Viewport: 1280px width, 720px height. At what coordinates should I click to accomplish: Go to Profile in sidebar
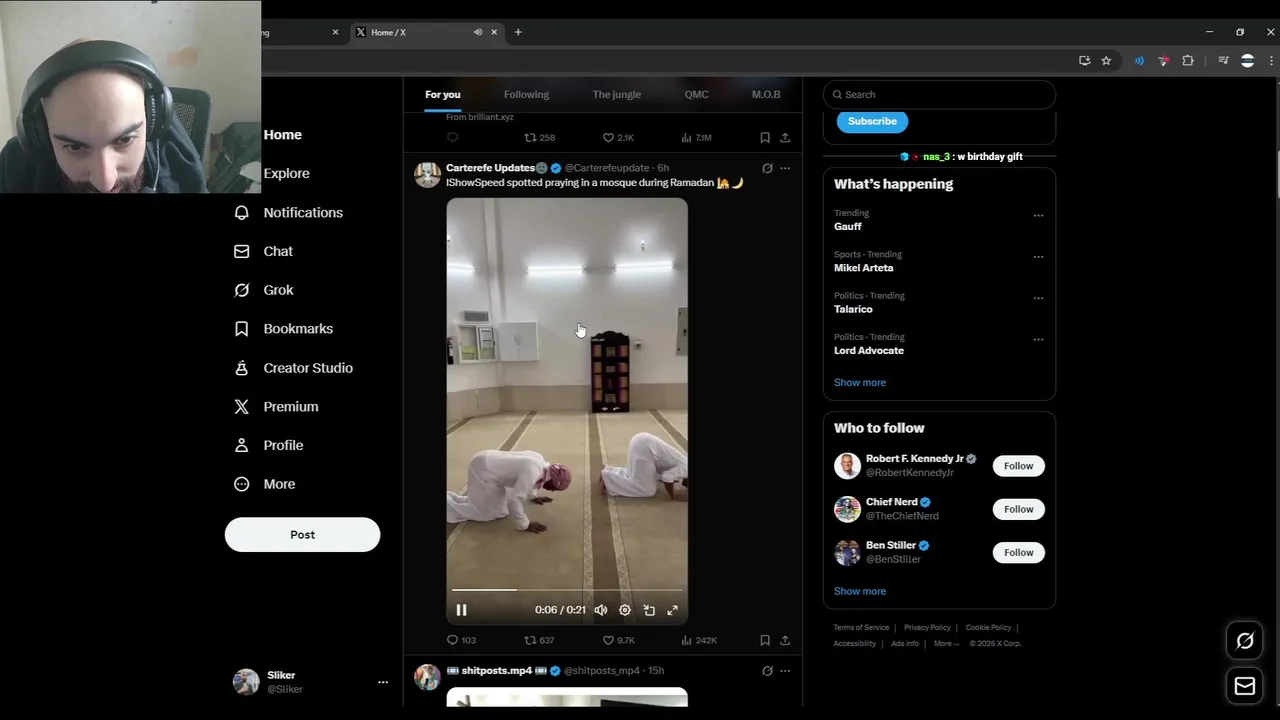click(268, 445)
